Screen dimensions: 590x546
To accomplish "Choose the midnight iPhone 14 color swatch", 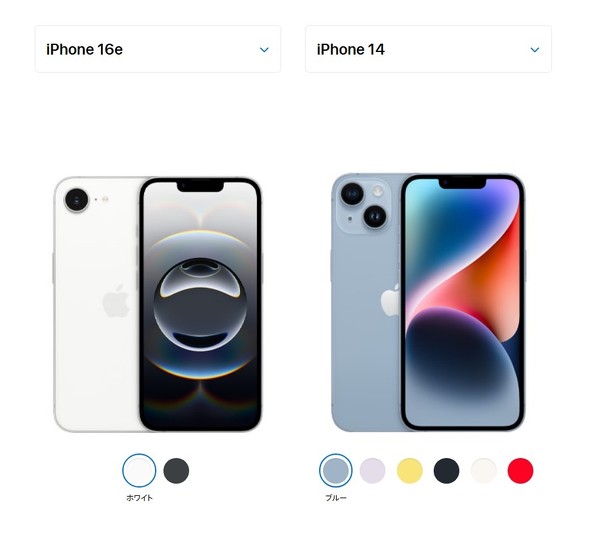I will point(447,470).
